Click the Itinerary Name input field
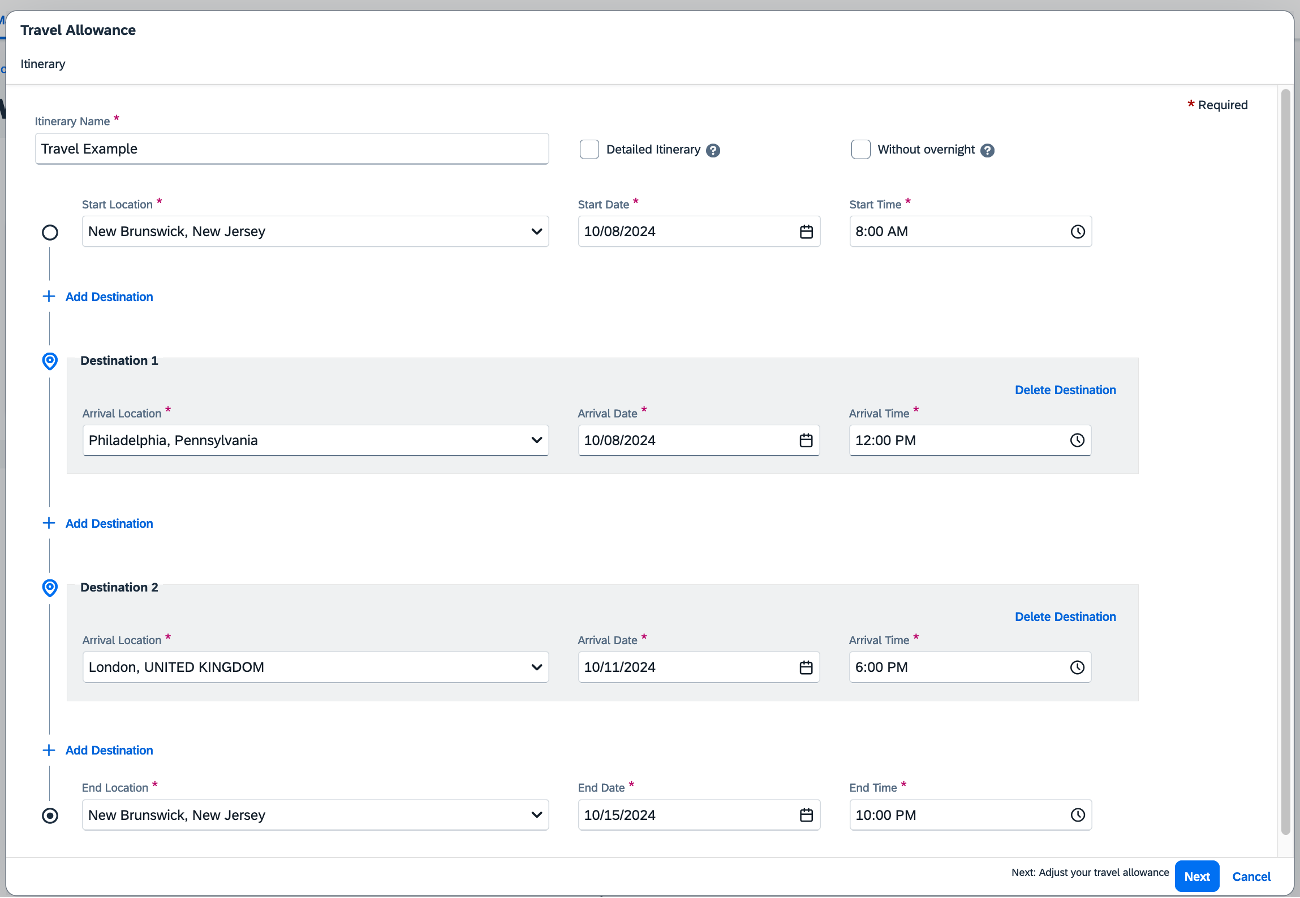Image resolution: width=1300 pixels, height=898 pixels. (x=292, y=149)
